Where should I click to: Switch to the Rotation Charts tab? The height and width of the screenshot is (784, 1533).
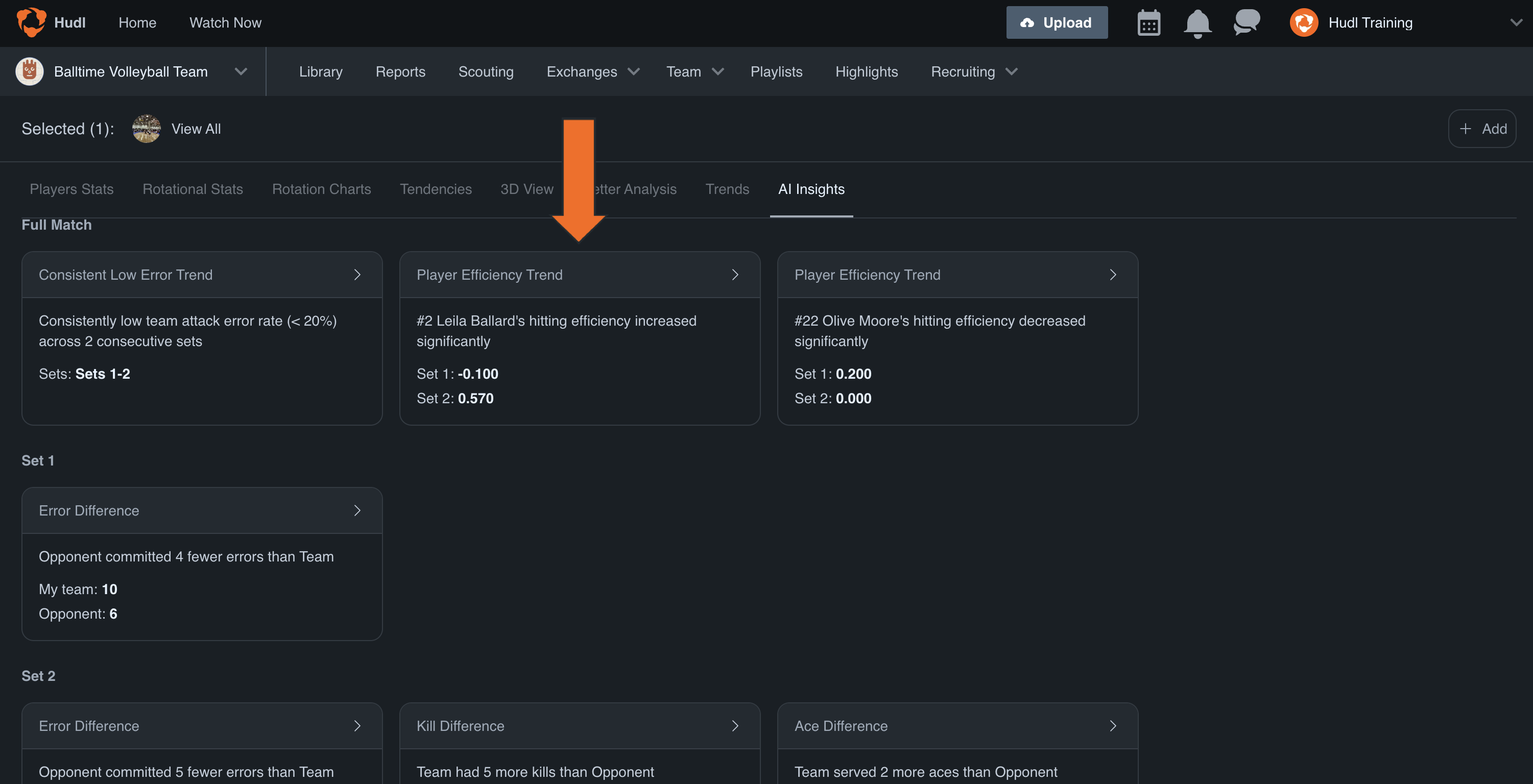[x=321, y=189]
